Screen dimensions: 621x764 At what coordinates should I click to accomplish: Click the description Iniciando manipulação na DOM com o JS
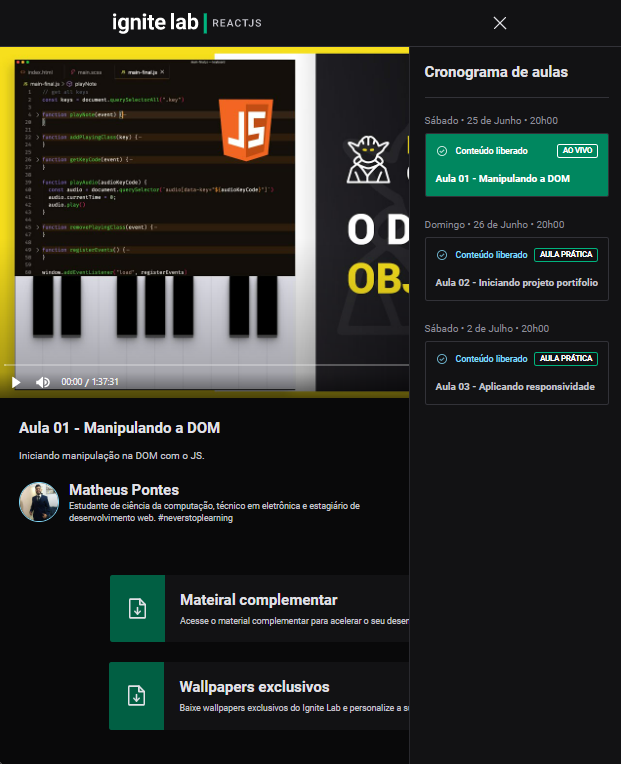(112, 456)
